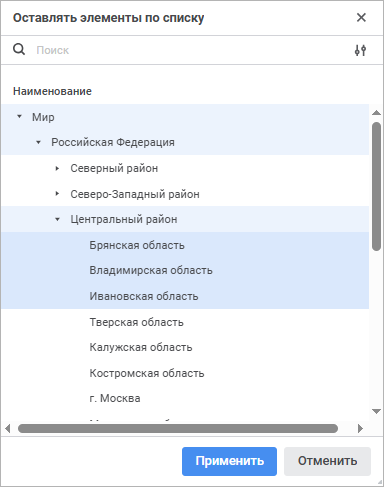The image size is (384, 487).
Task: Open the search filter settings icon
Action: click(360, 50)
